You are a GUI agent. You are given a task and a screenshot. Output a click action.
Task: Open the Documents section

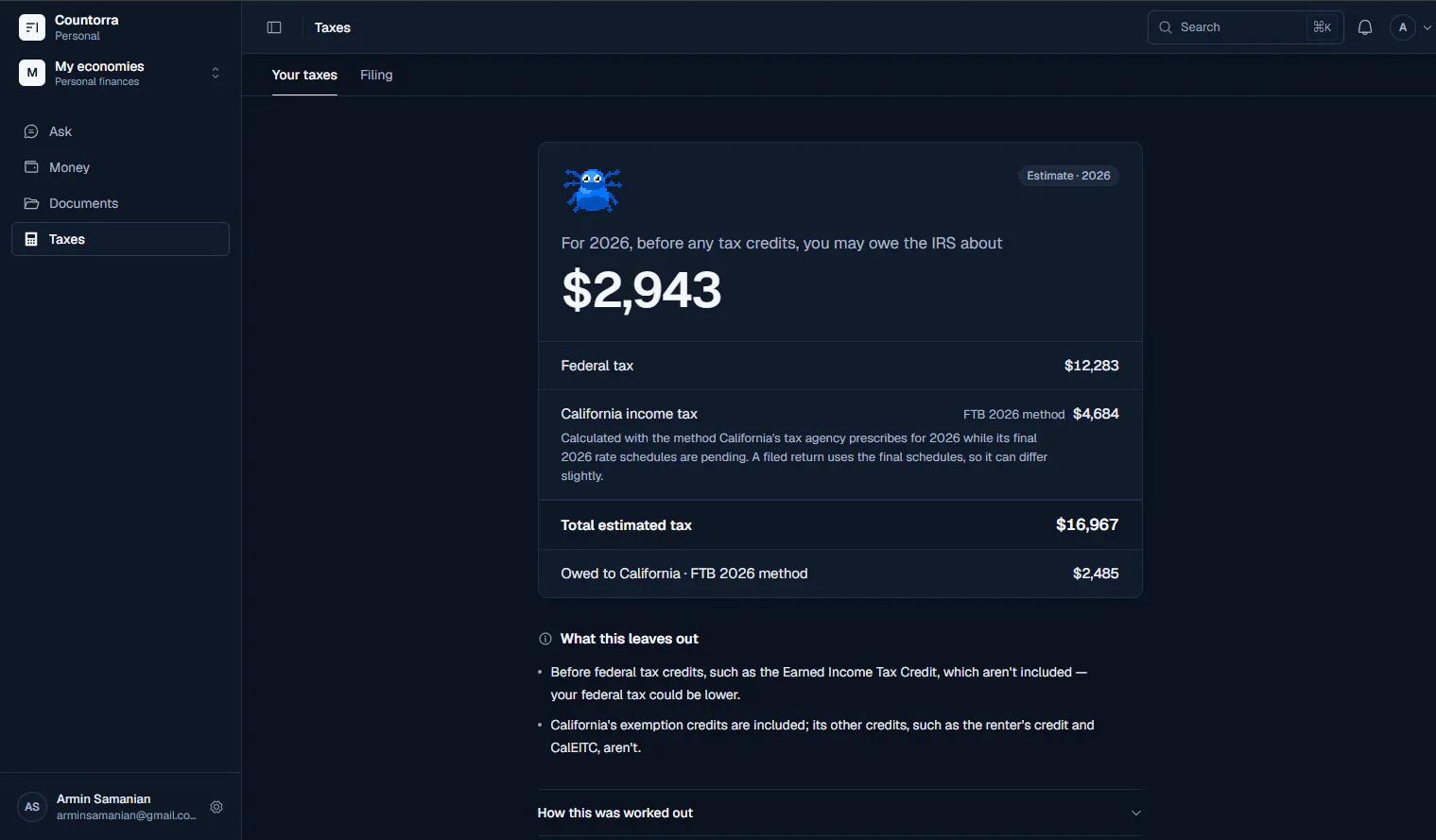click(120, 203)
